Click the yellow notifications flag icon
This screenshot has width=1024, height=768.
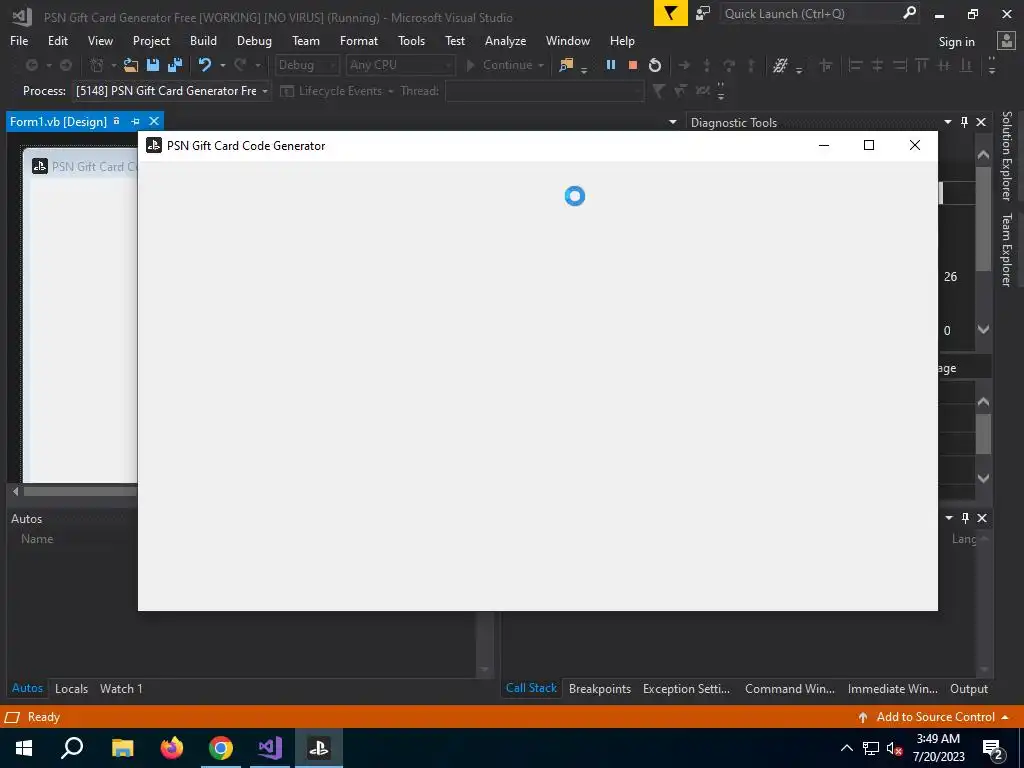(671, 13)
